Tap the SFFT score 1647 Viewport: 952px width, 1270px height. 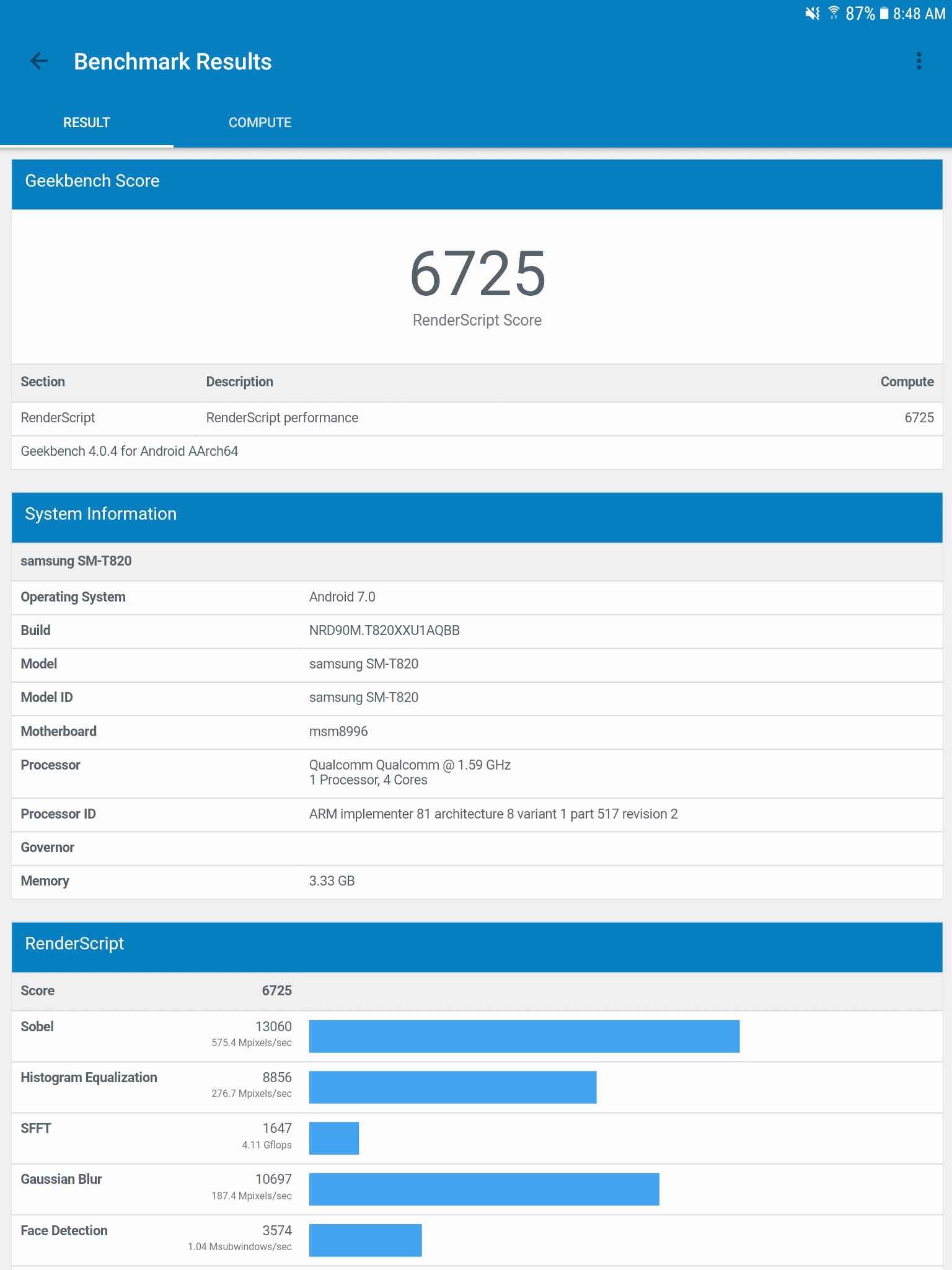[277, 1129]
